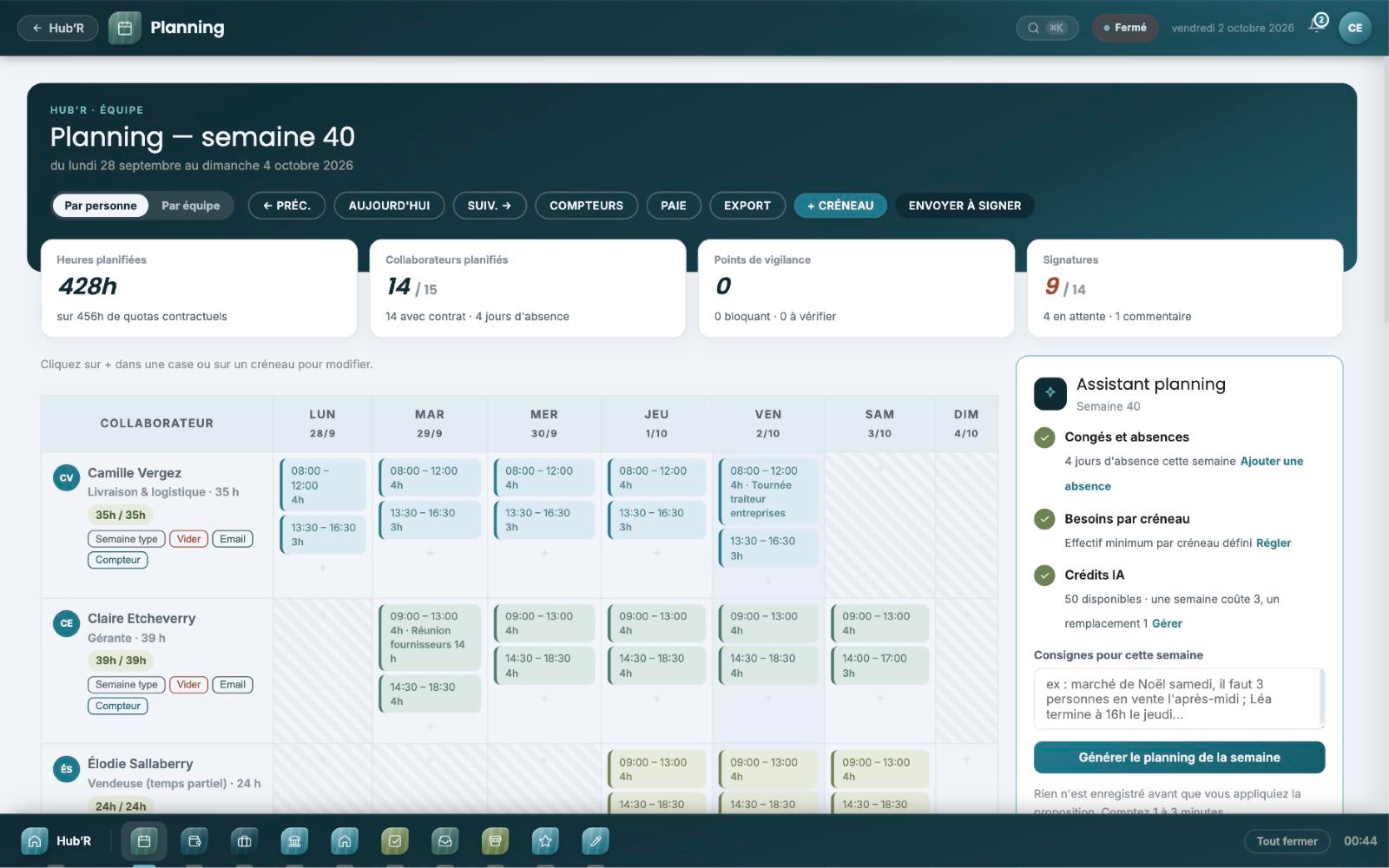Click the Hub'R home icon in the dock
Viewport: 1389px width, 868px height.
pyautogui.click(x=34, y=840)
